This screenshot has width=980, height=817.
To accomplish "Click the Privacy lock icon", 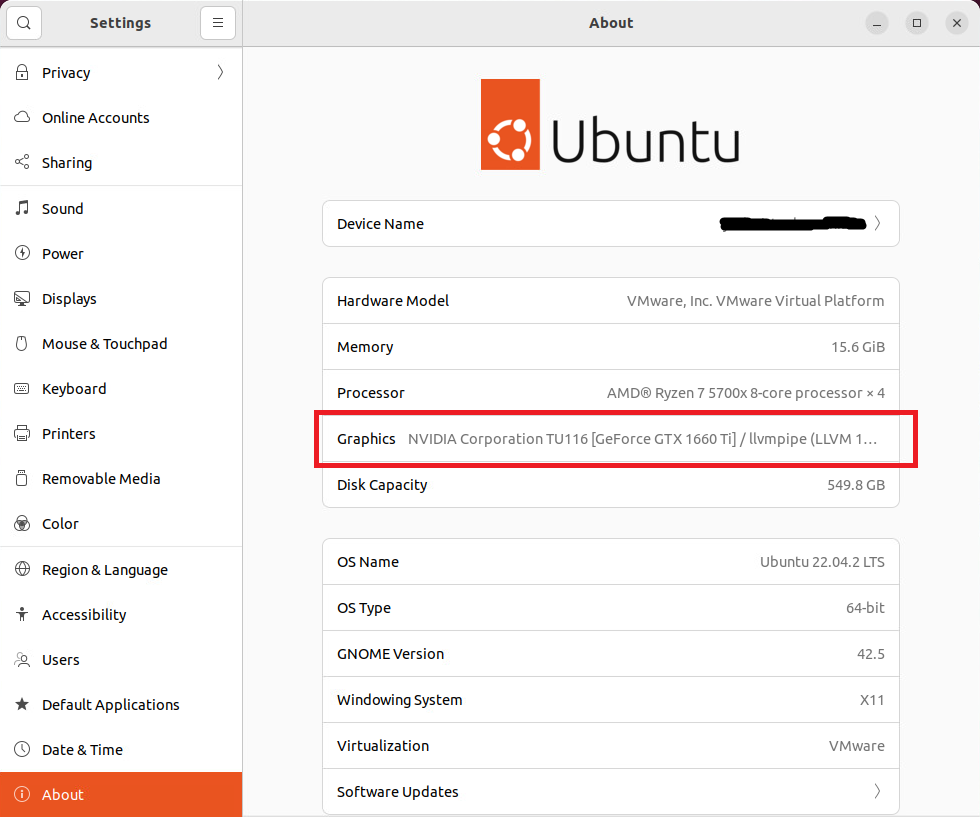I will (22, 73).
